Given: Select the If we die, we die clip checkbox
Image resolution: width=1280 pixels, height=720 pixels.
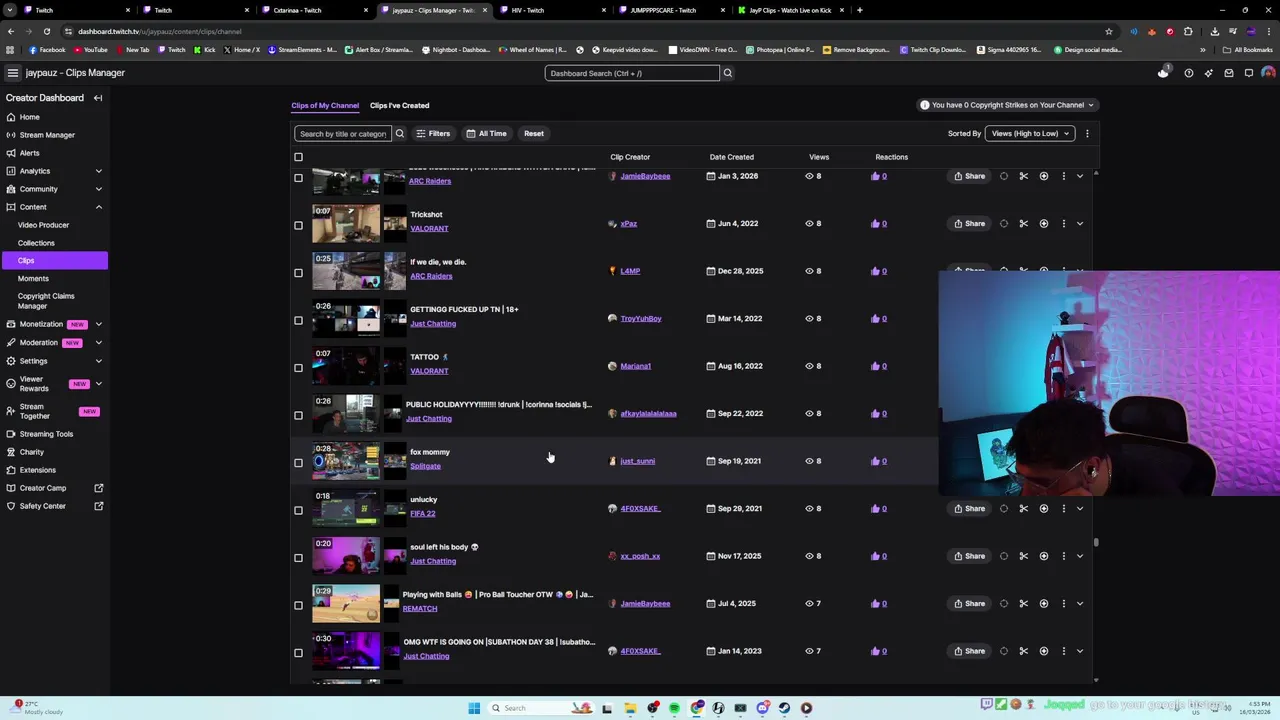Looking at the screenshot, I should click(x=298, y=272).
